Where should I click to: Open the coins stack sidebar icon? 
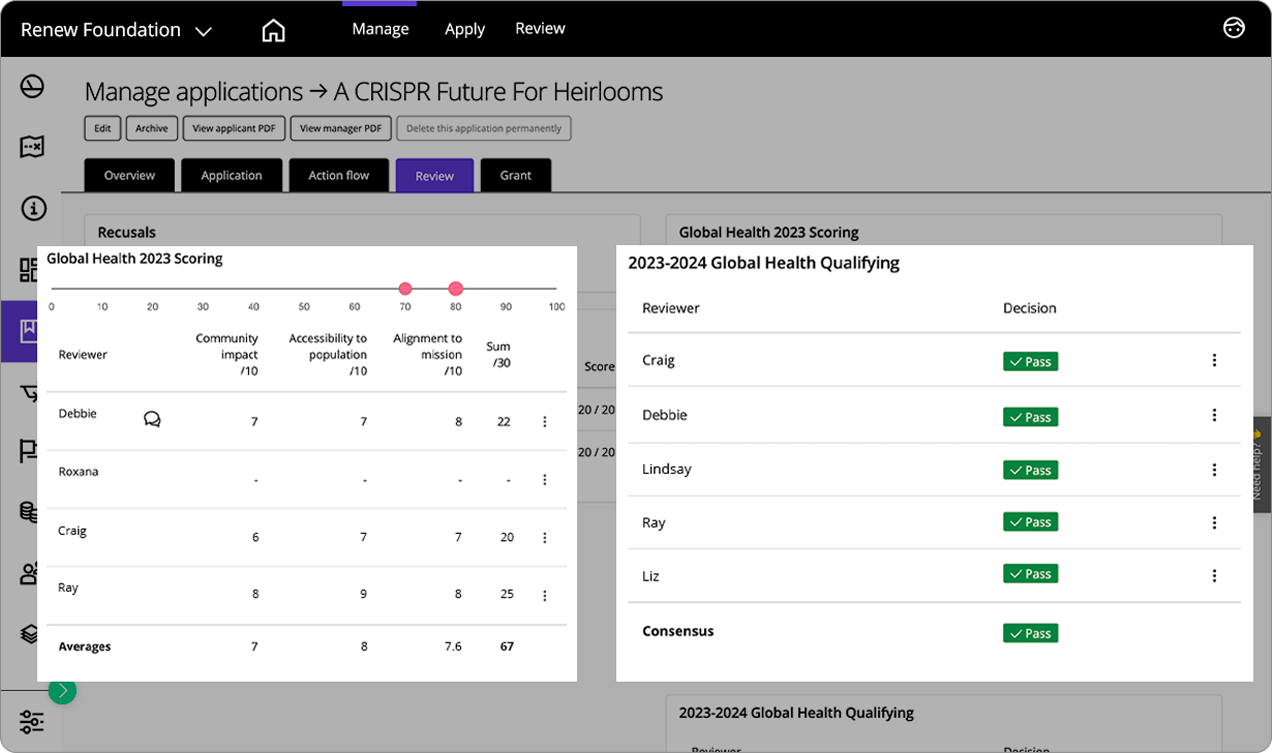[30, 512]
